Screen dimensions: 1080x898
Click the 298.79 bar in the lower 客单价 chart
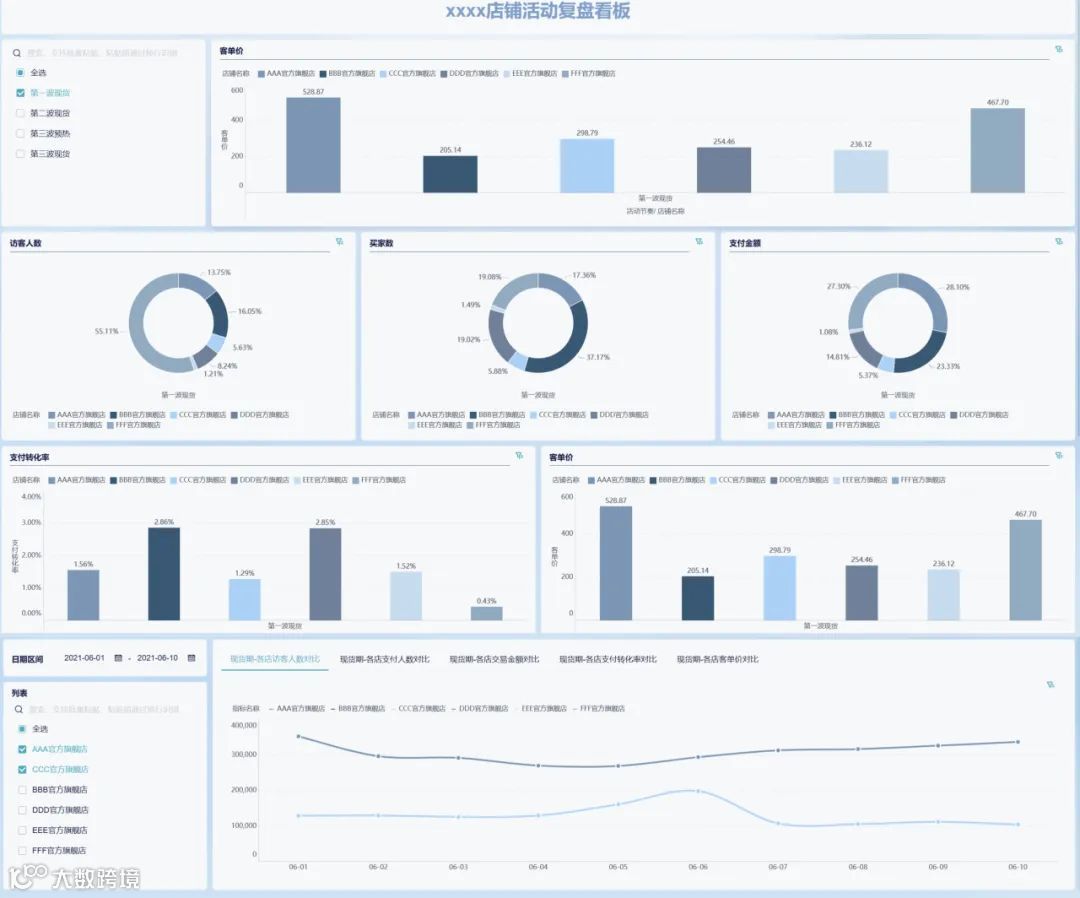tap(779, 587)
